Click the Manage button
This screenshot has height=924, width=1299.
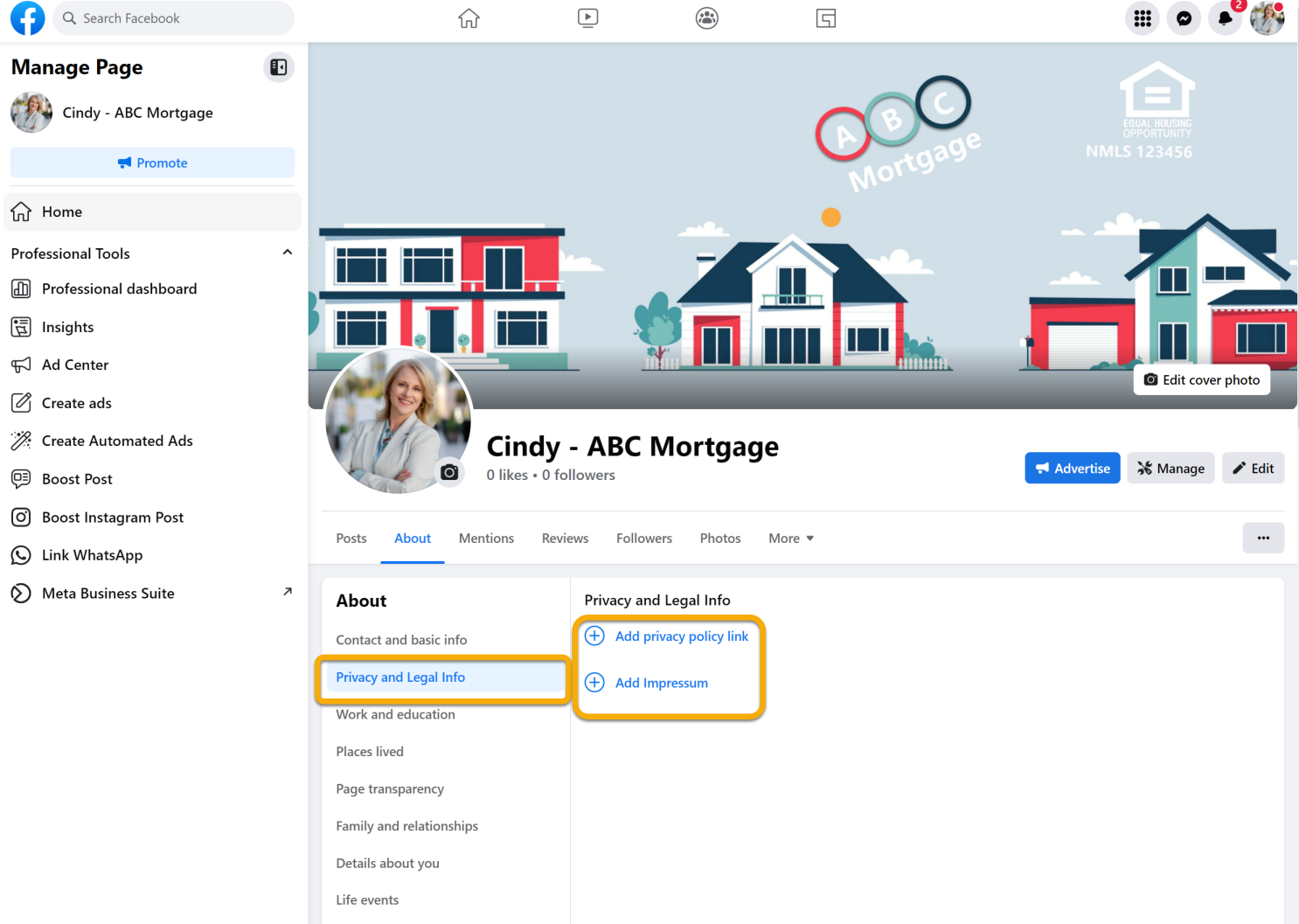(x=1170, y=469)
